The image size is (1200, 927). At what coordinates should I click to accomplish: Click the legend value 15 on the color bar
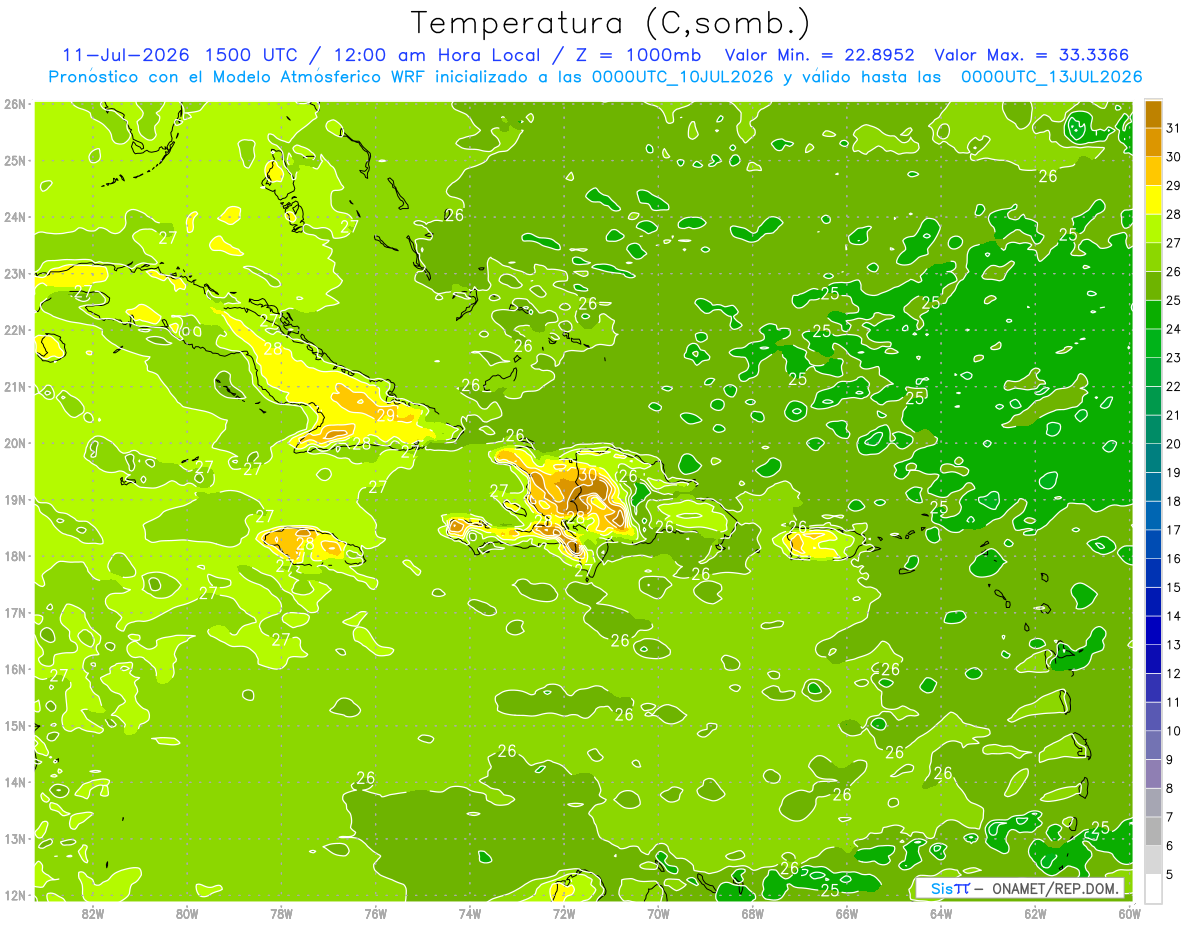point(1174,588)
